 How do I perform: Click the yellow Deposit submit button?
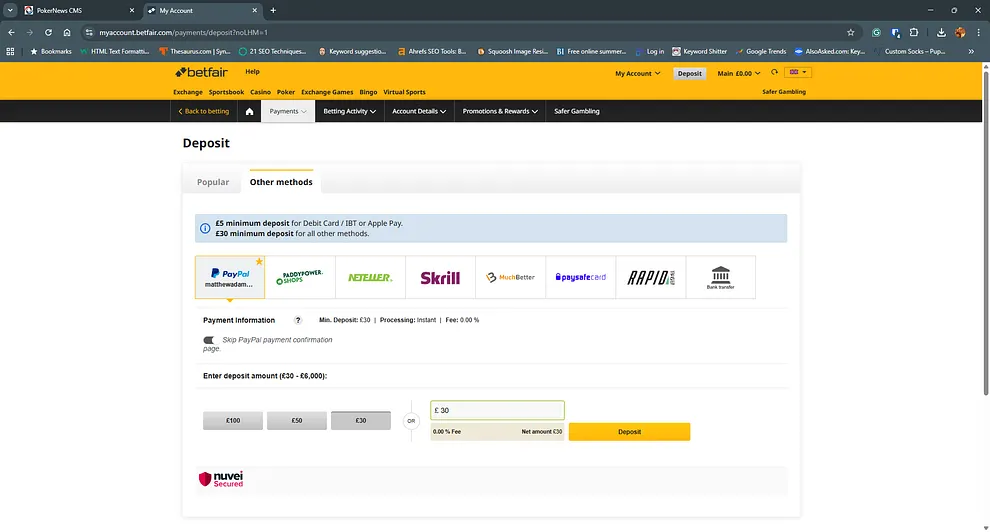pyautogui.click(x=629, y=432)
